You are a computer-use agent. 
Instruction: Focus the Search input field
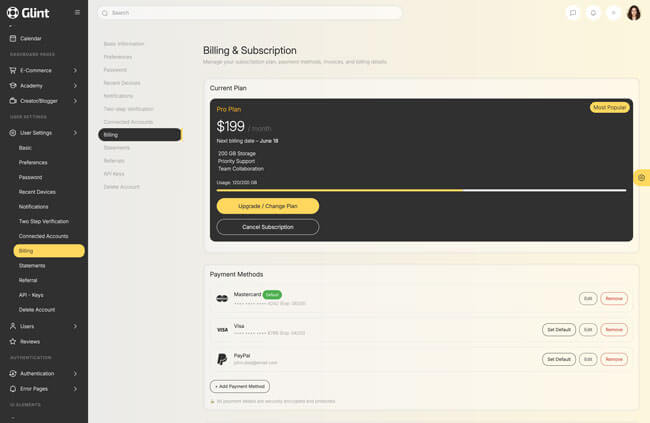pyautogui.click(x=250, y=13)
